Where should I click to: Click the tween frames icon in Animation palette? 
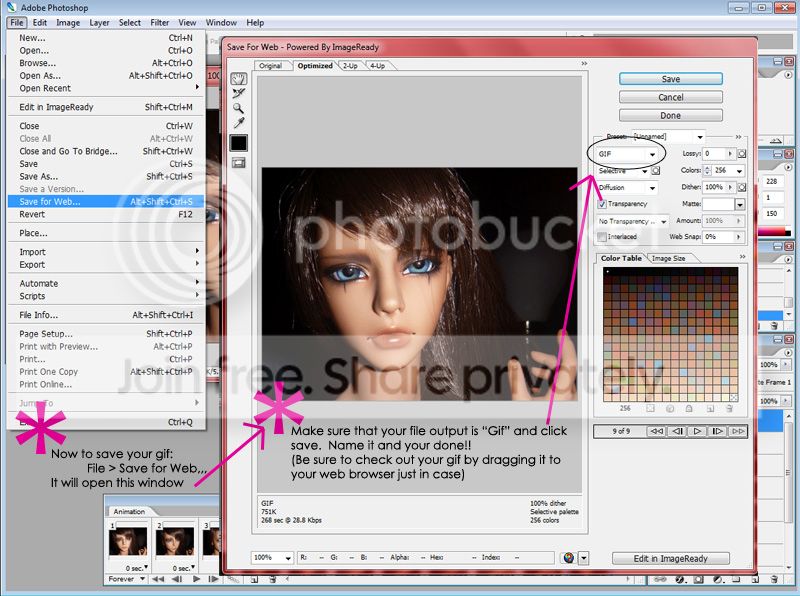[x=233, y=579]
